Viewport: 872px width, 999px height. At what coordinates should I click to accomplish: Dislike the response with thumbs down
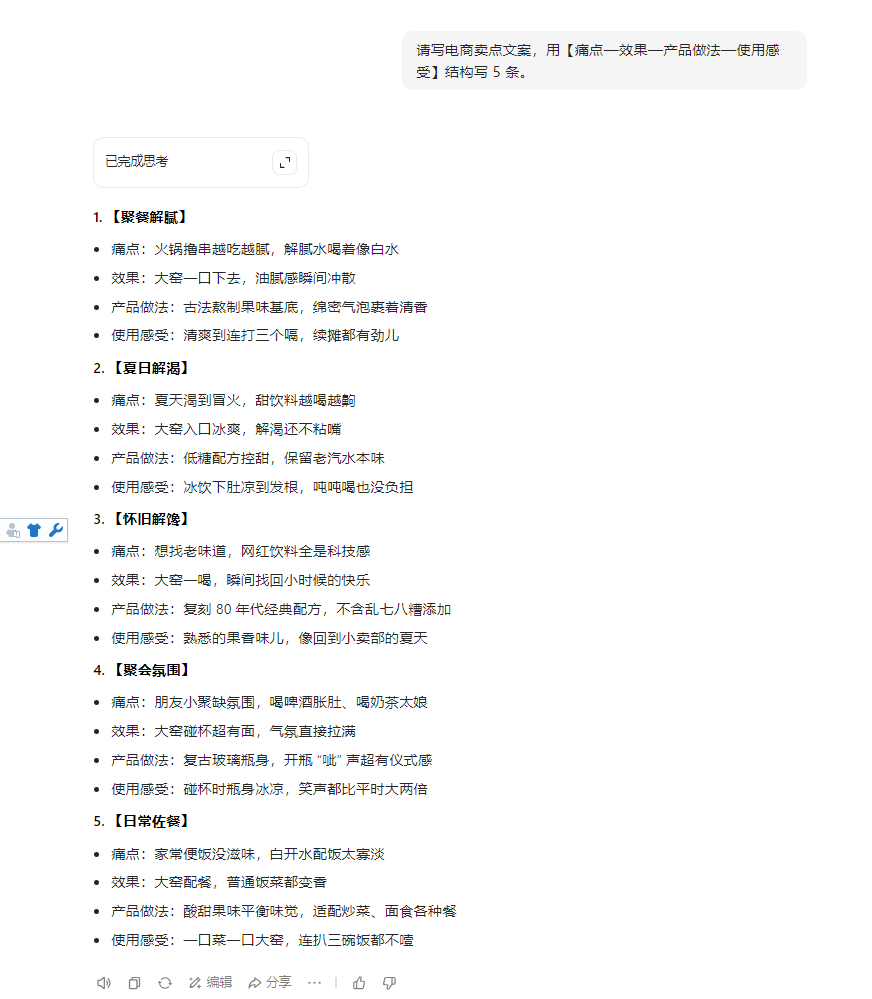click(x=389, y=983)
